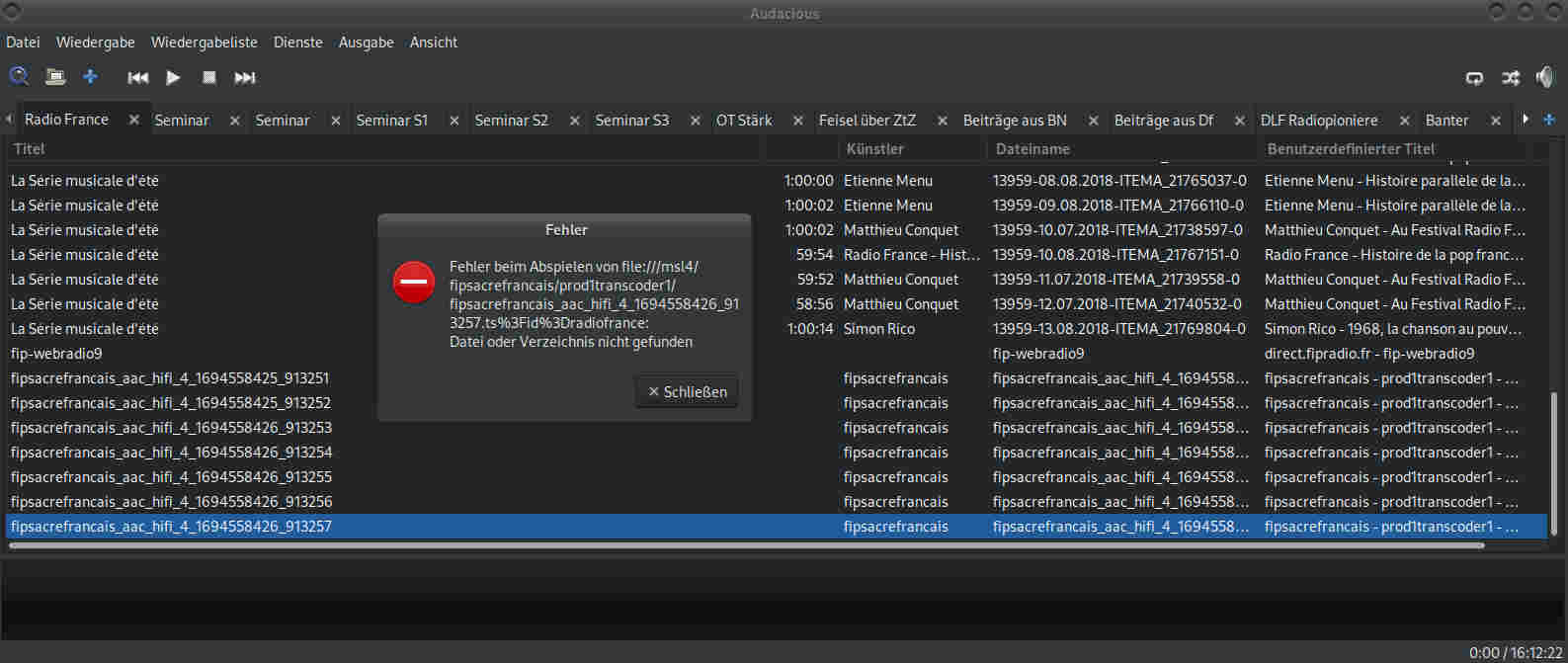Image resolution: width=1568 pixels, height=663 pixels.
Task: Close the OT Stärk tab
Action: pyautogui.click(x=798, y=121)
